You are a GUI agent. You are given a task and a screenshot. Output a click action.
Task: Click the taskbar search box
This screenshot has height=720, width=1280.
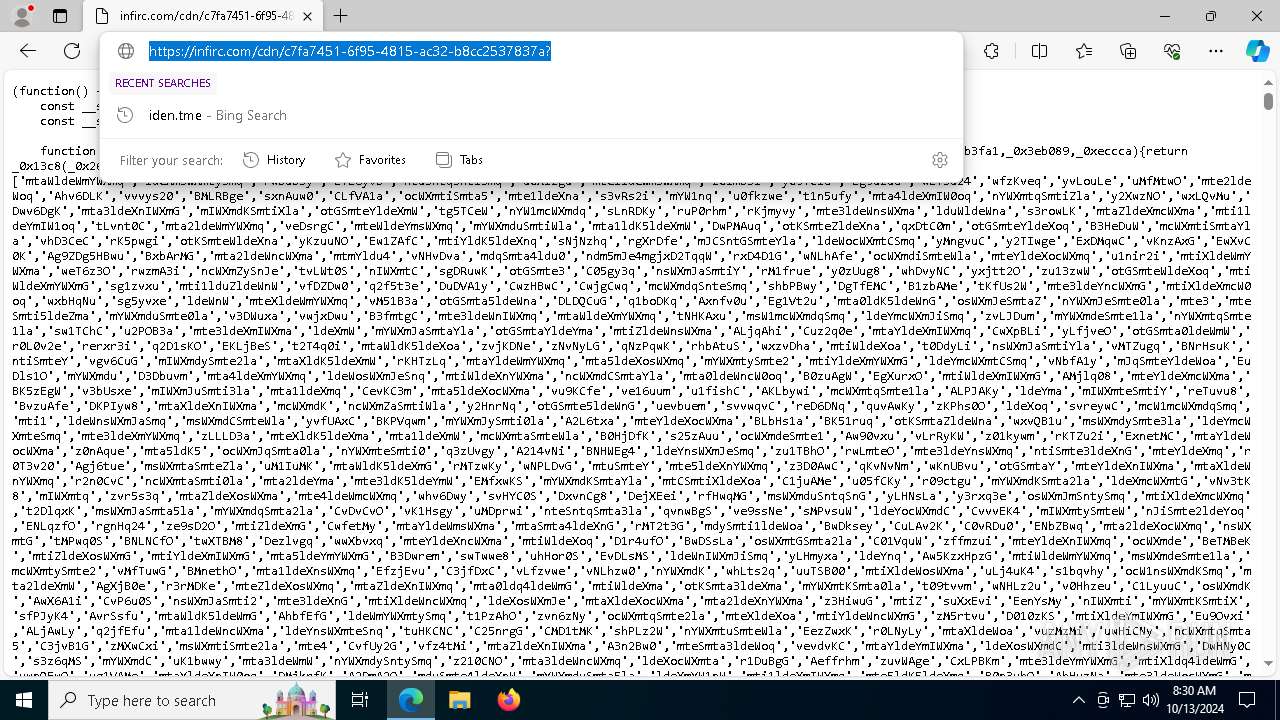tap(192, 701)
